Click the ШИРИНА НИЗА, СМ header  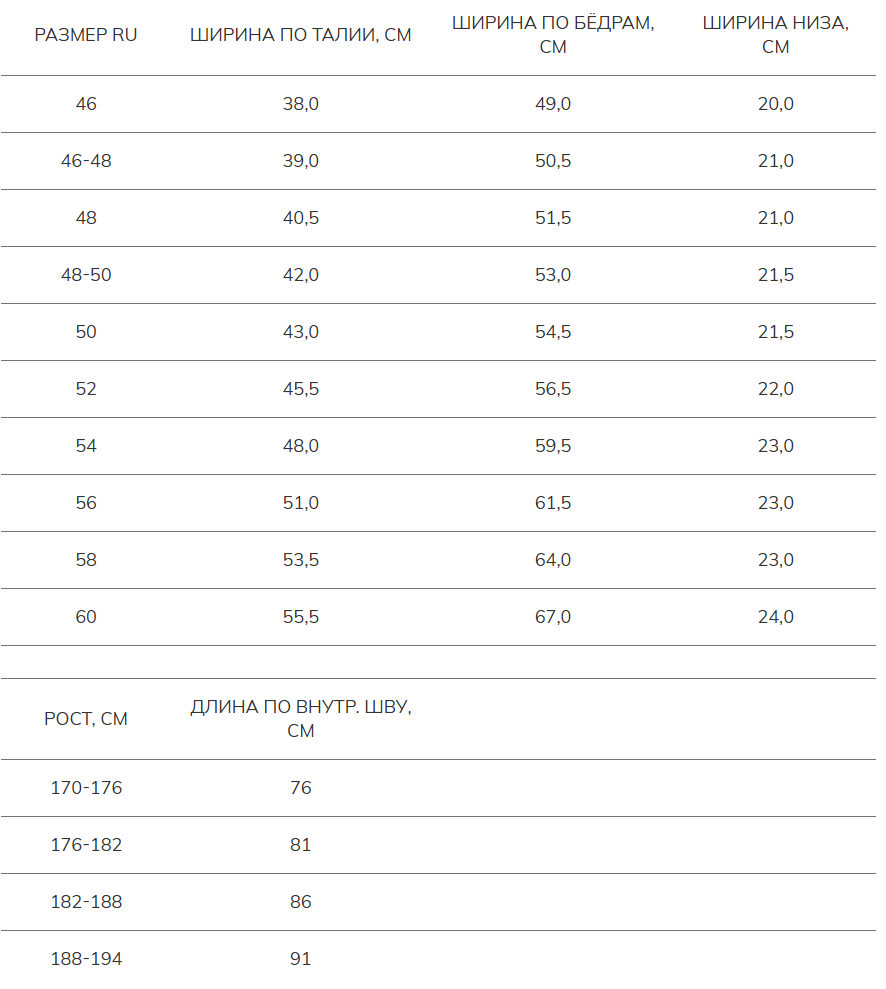click(775, 35)
